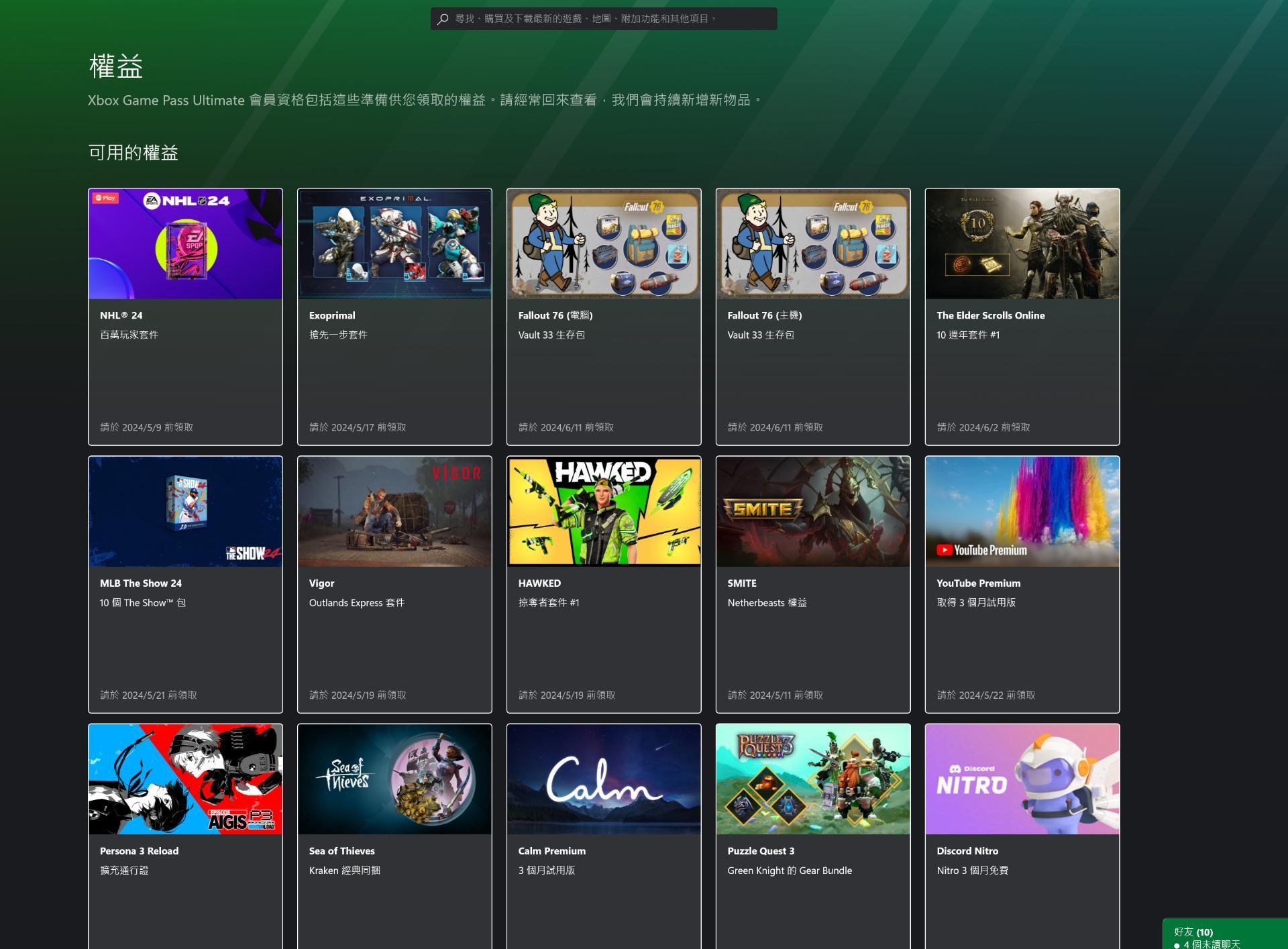Click the YouTube Premium 取得 3 個月試用版 text

976,602
